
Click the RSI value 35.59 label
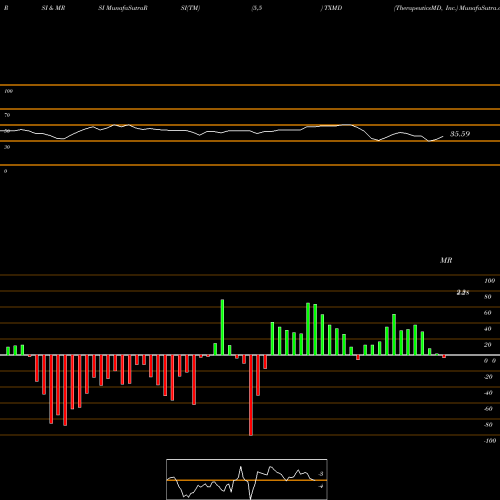pyautogui.click(x=460, y=134)
